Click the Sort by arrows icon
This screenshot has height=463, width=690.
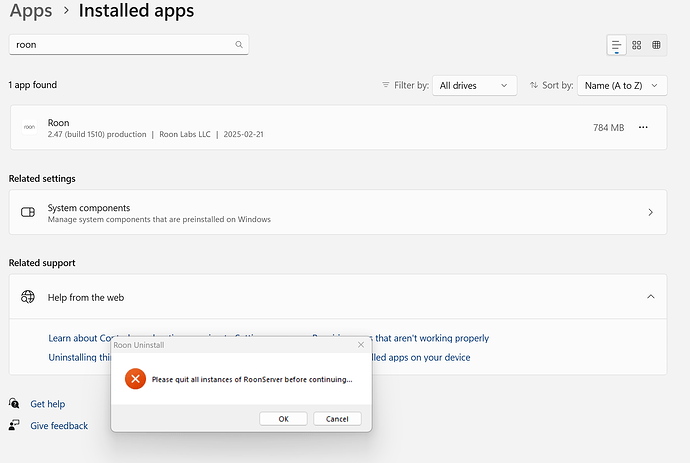pos(533,85)
